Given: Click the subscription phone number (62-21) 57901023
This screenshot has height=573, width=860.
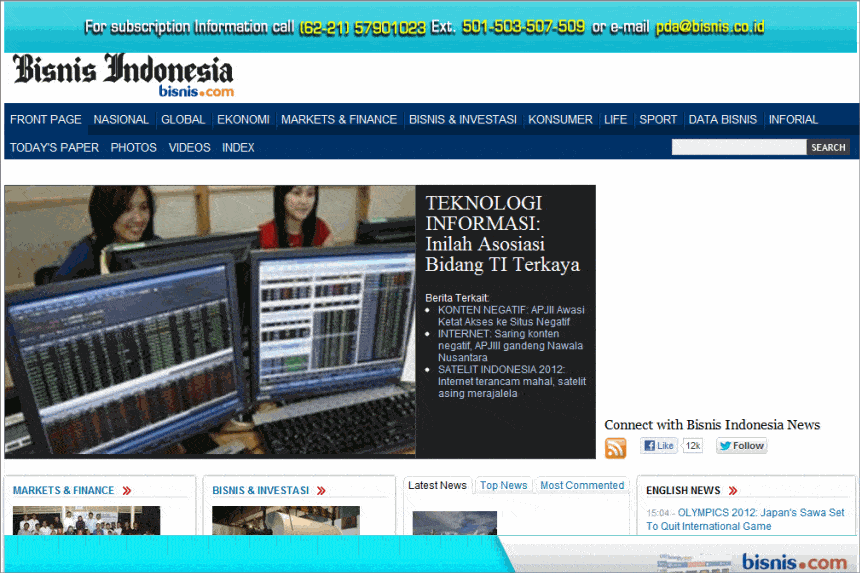Looking at the screenshot, I should (x=362, y=27).
